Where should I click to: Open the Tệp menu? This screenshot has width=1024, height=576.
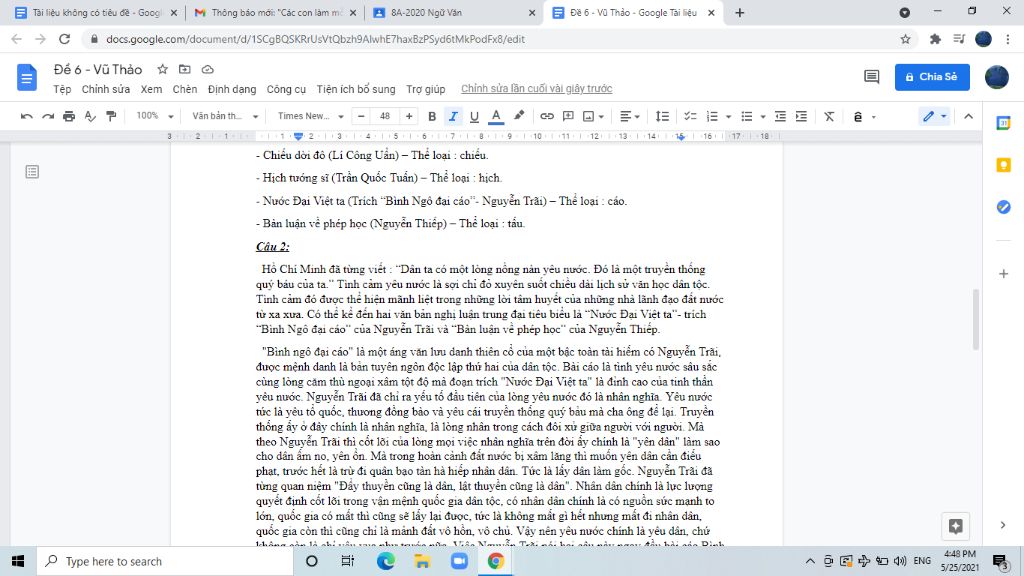click(x=62, y=89)
